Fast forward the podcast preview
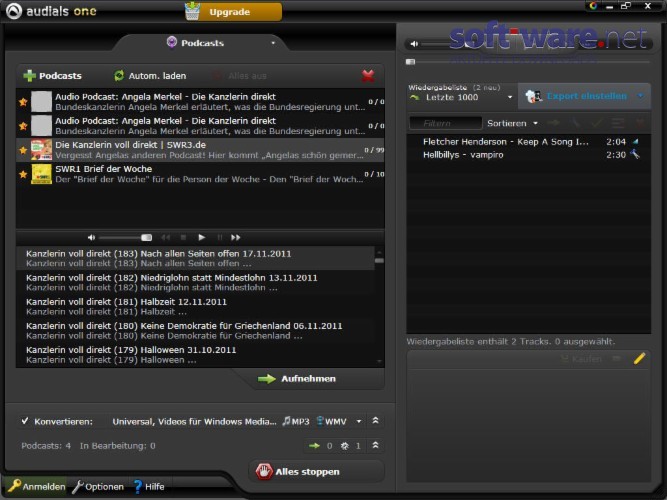 [x=236, y=237]
